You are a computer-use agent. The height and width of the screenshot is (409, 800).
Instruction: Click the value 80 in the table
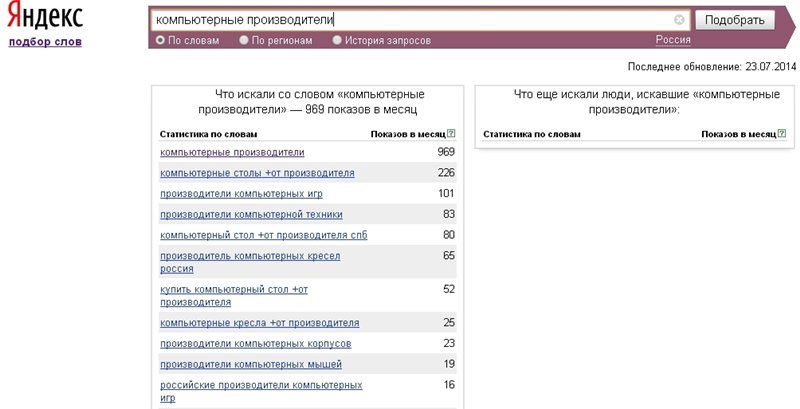pos(449,235)
